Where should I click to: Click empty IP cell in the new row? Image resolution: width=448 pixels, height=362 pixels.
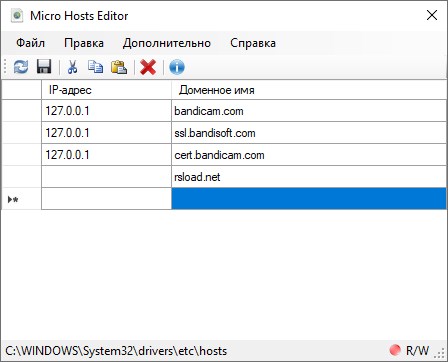coord(106,199)
